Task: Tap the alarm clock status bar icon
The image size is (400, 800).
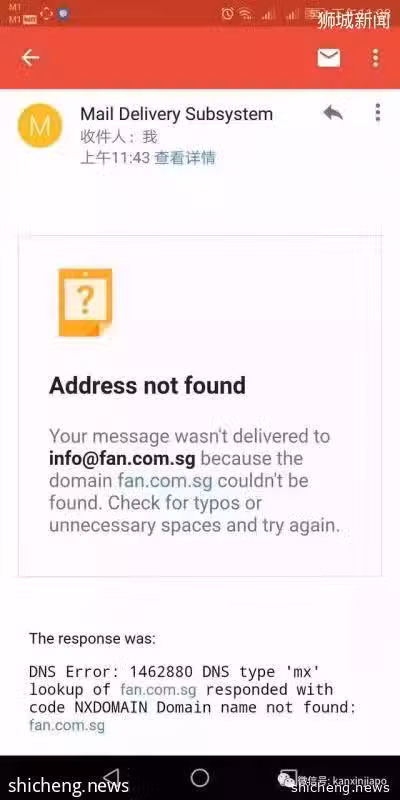Action: coord(228,13)
